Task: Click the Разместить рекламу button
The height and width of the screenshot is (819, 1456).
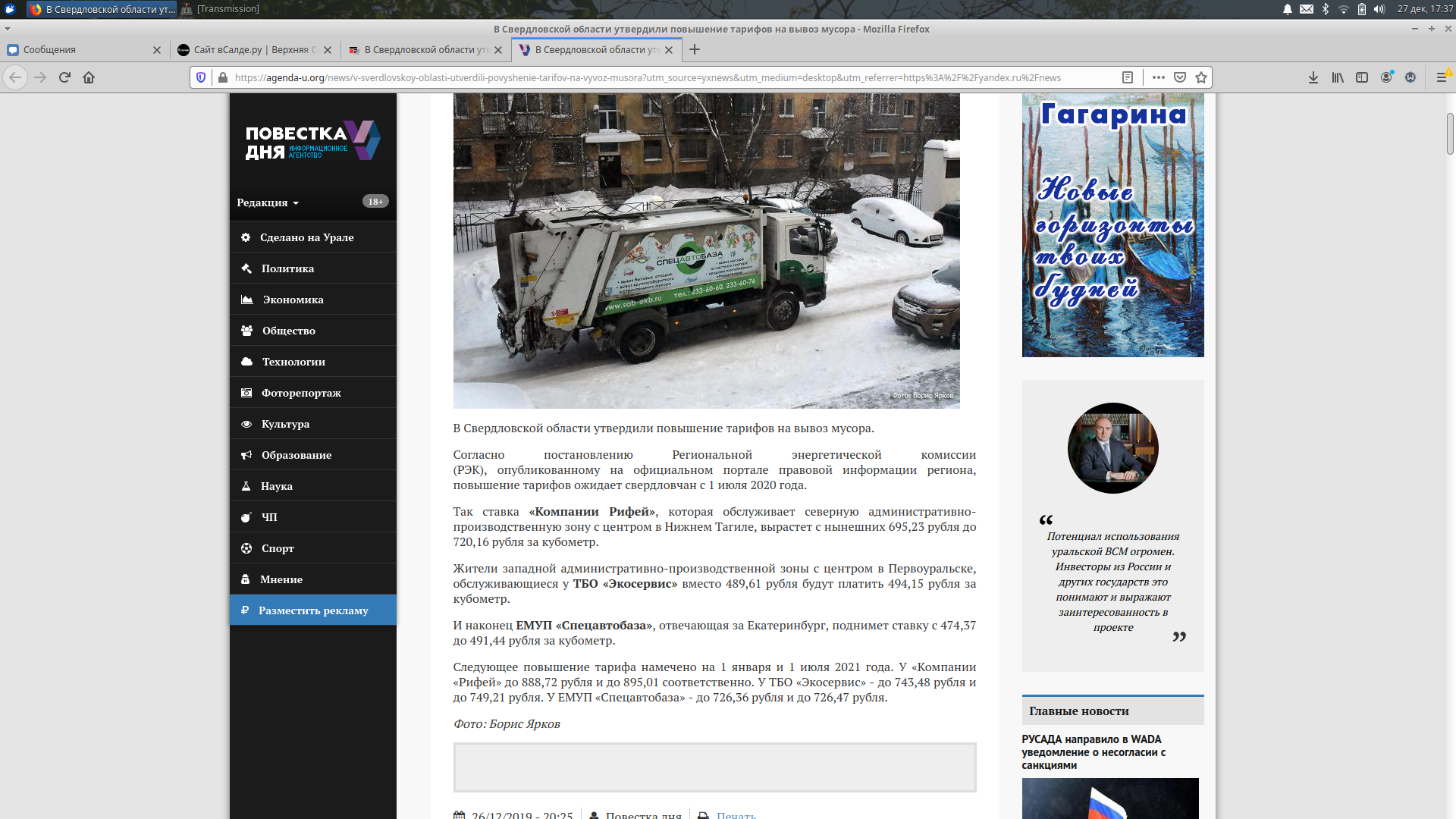Action: [x=312, y=610]
